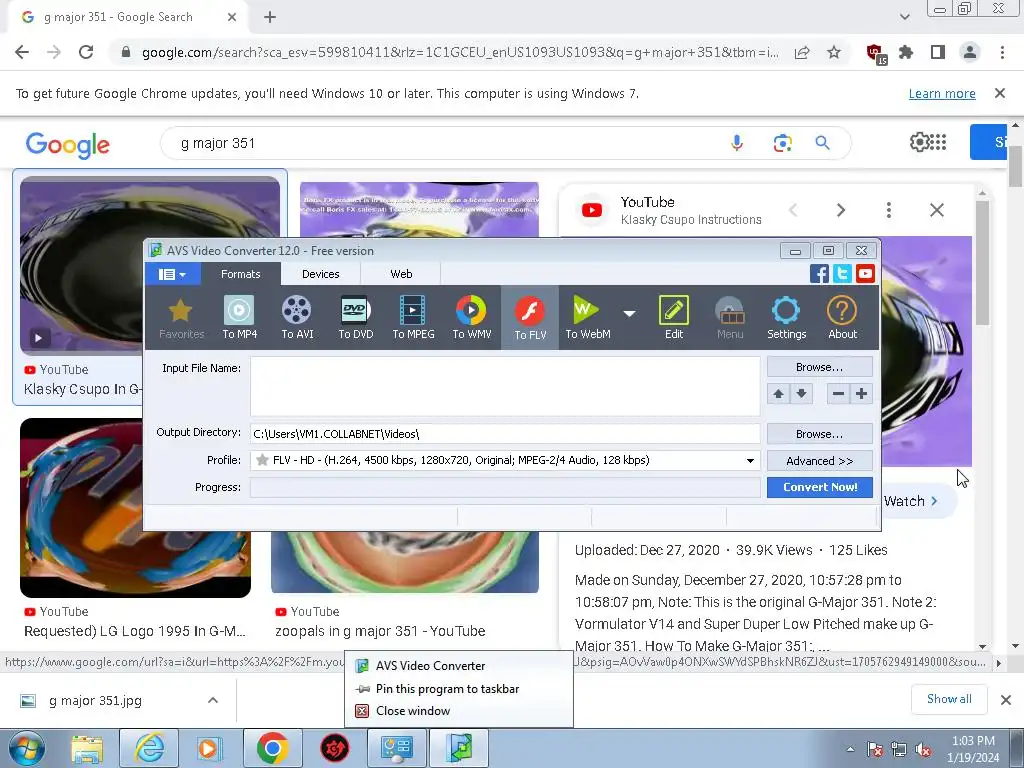The width and height of the screenshot is (1024, 768).
Task: Dismiss the Chrome update notification bar
Action: click(999, 93)
